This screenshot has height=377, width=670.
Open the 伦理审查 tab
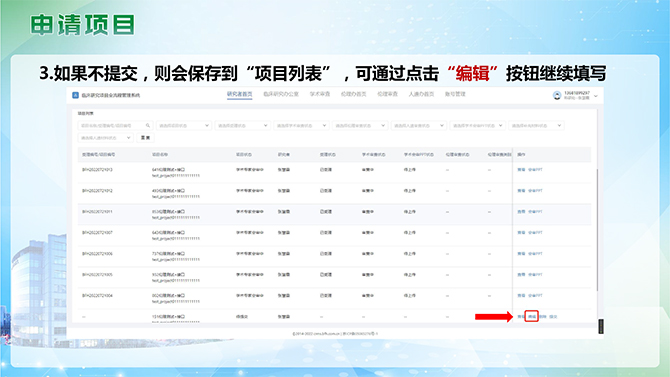[387, 94]
